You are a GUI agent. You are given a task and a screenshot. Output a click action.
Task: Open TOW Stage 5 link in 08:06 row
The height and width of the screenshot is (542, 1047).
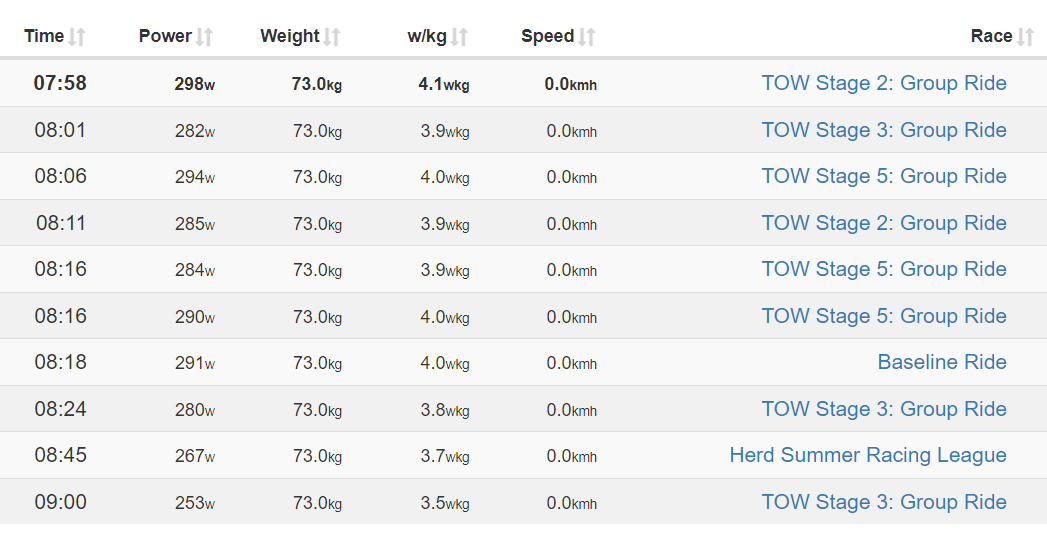883,176
